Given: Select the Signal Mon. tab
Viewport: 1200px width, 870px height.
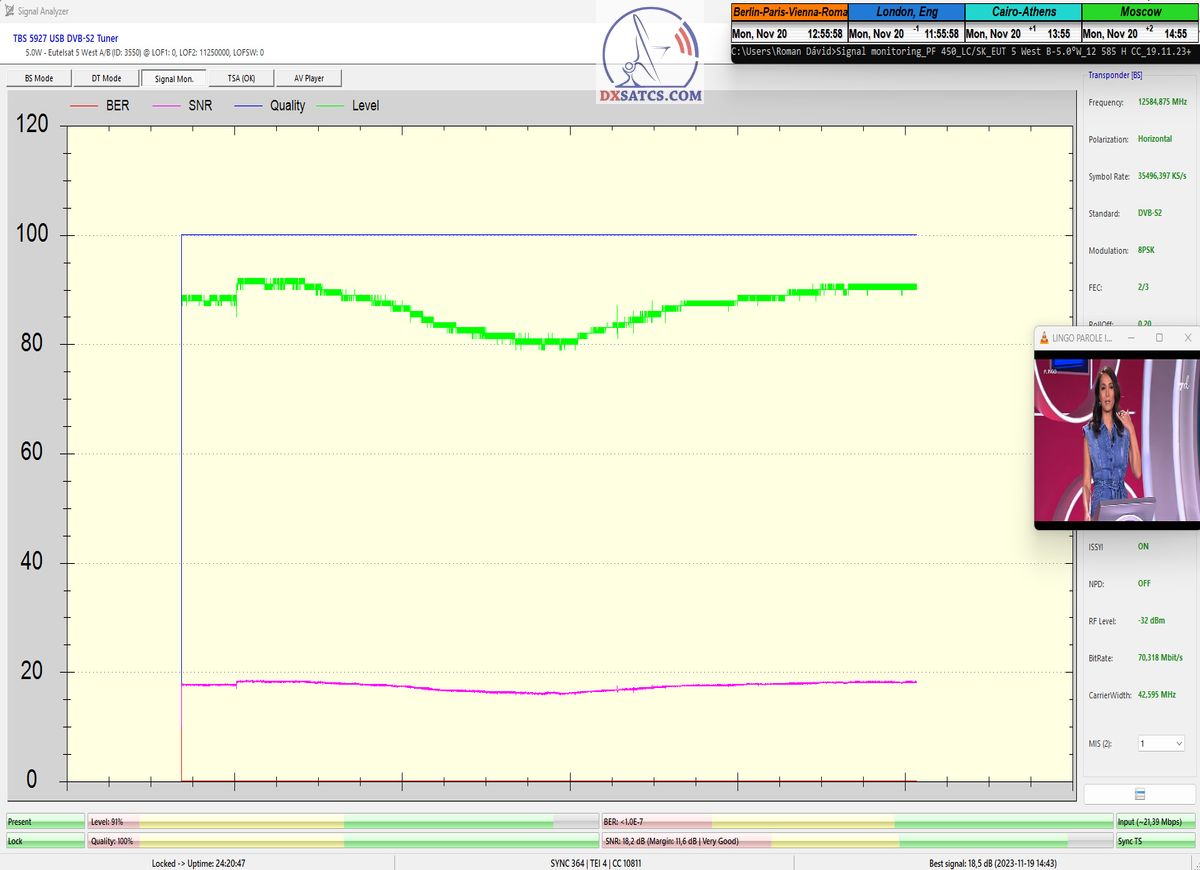Looking at the screenshot, I should point(174,78).
